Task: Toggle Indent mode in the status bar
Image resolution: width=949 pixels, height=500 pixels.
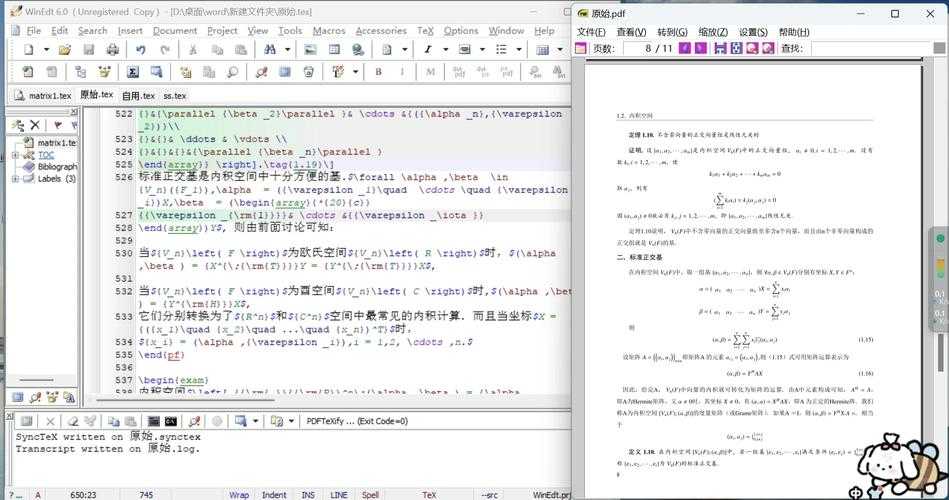Action: point(274,494)
